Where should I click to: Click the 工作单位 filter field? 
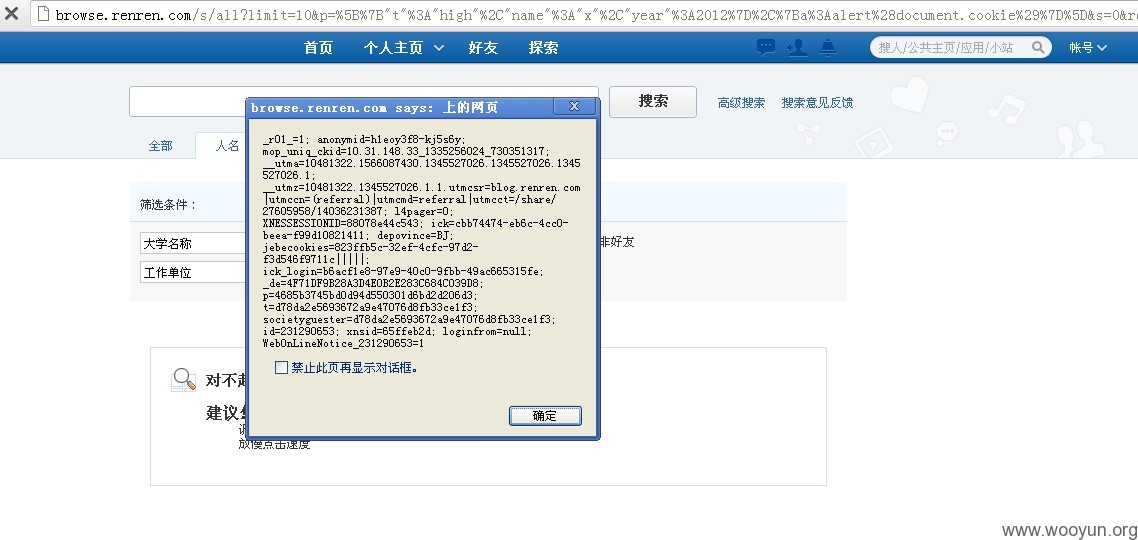click(x=193, y=273)
